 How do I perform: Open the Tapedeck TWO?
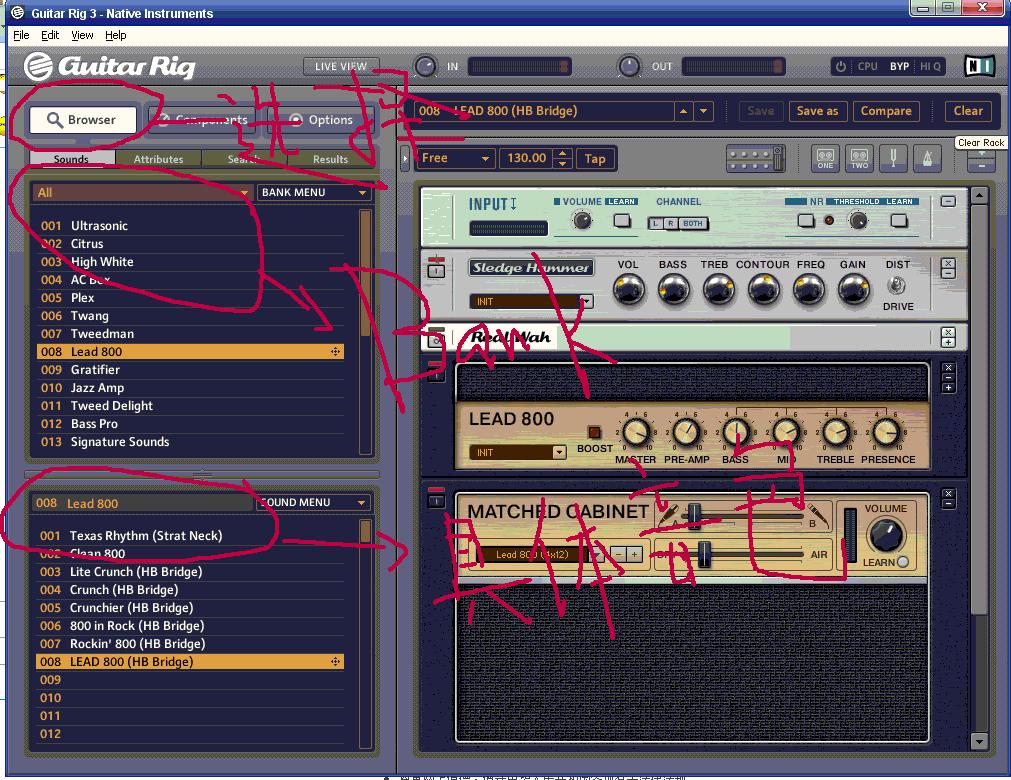pyautogui.click(x=859, y=158)
